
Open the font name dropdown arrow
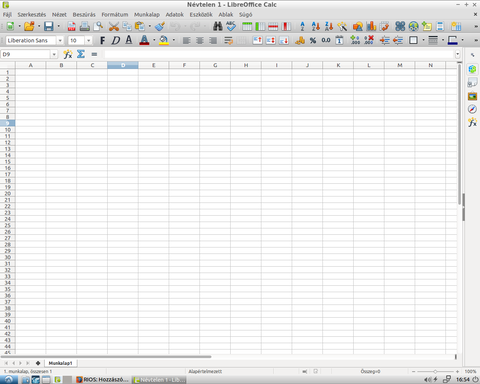click(60, 40)
